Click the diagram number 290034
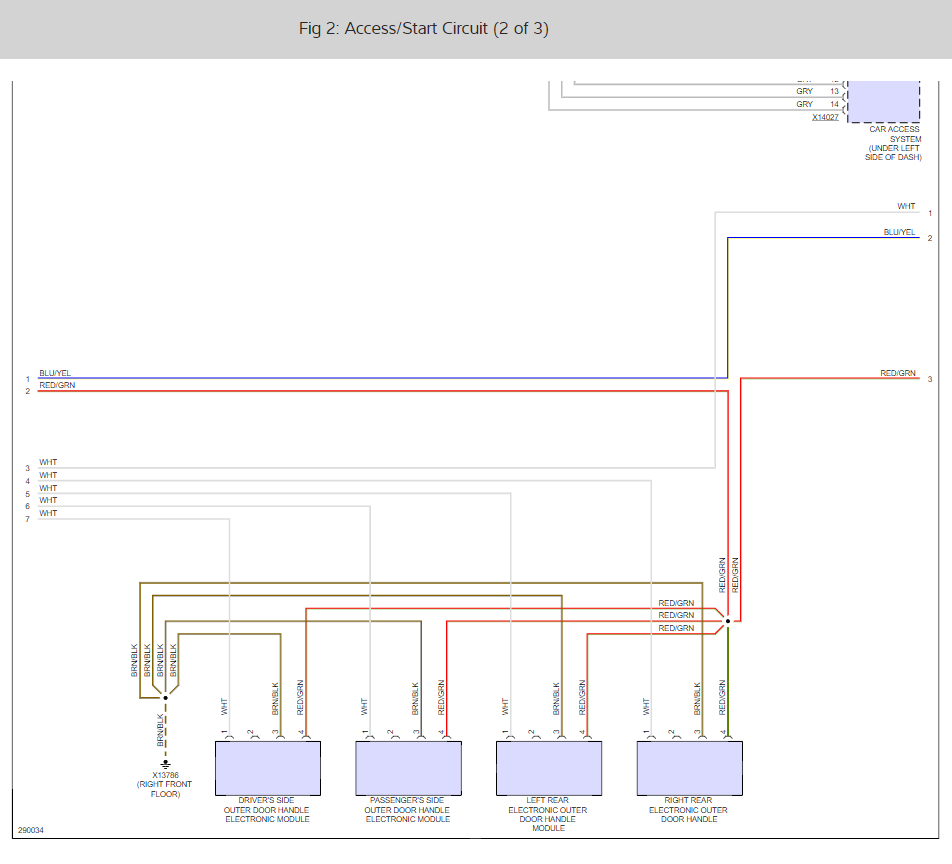The height and width of the screenshot is (864, 952). click(31, 830)
